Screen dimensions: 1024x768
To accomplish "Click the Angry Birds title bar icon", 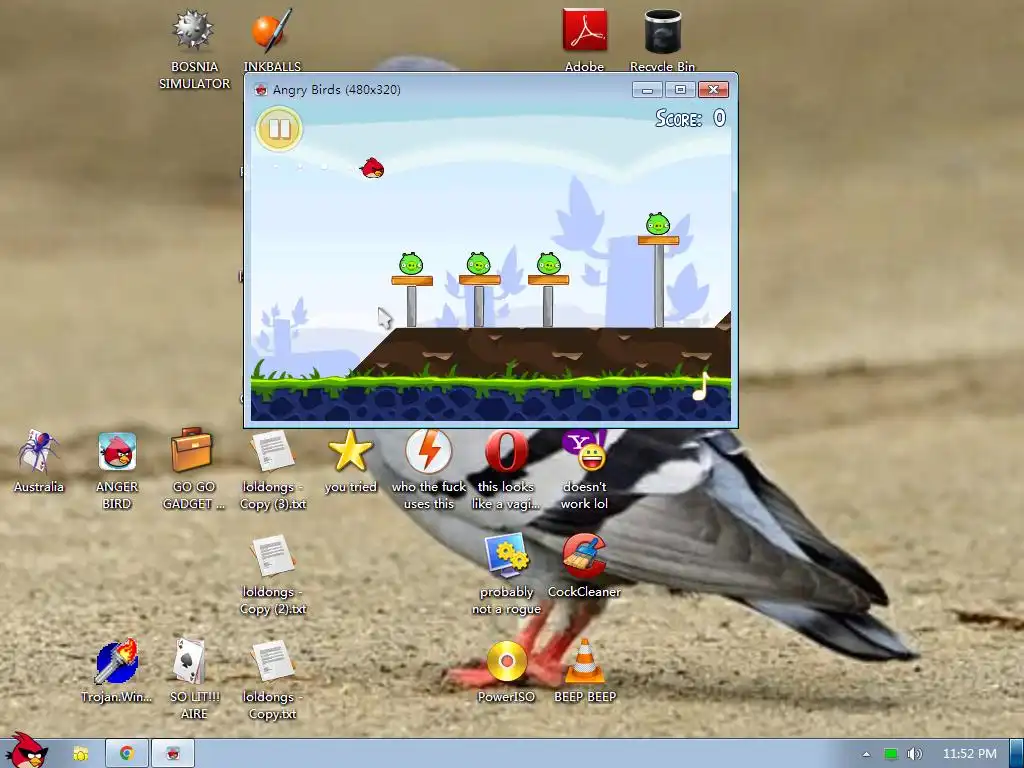I will 261,90.
